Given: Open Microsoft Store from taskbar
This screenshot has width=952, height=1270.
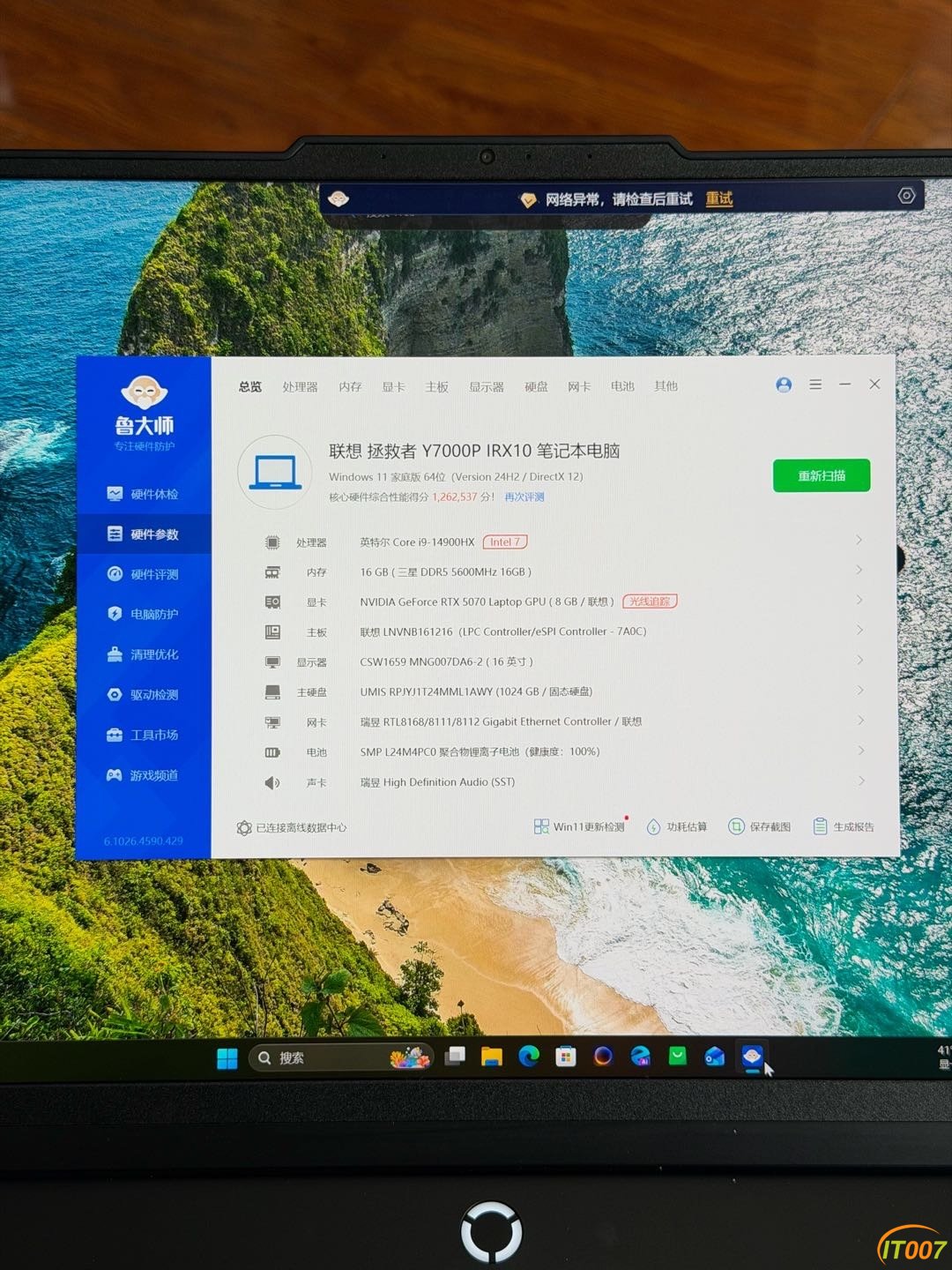Looking at the screenshot, I should (566, 1056).
